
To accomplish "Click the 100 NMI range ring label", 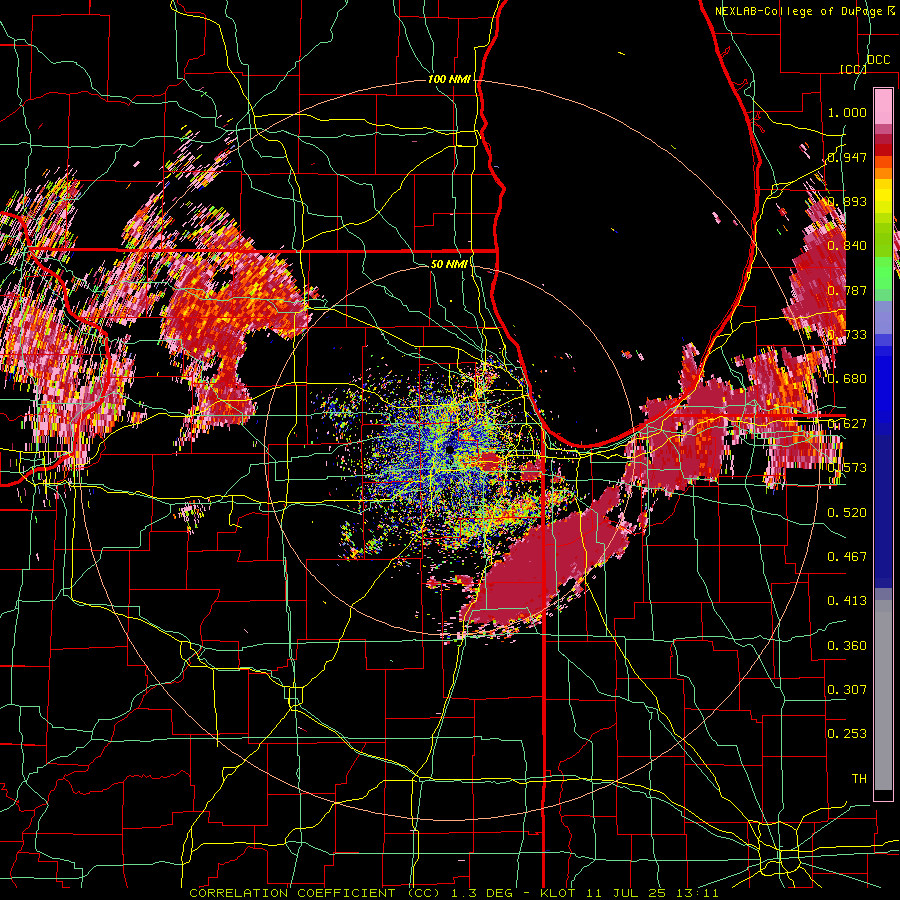I will tap(449, 79).
